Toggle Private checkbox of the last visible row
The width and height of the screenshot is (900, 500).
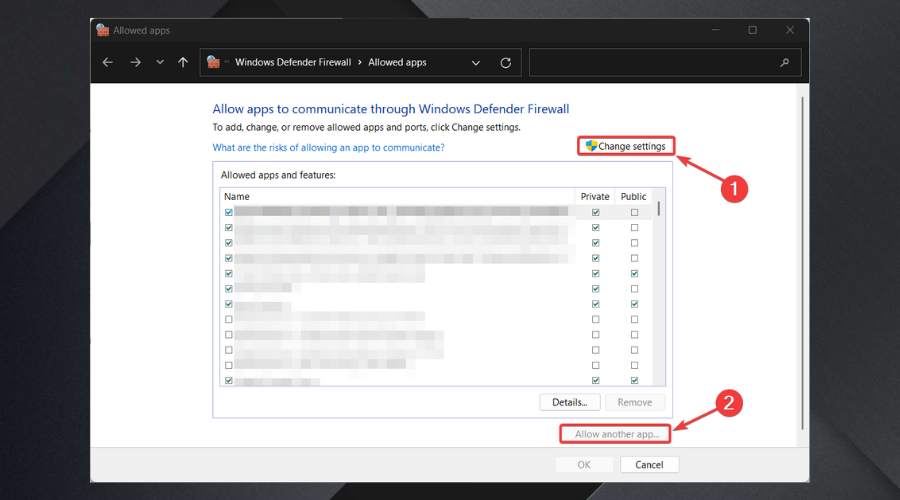click(x=596, y=381)
